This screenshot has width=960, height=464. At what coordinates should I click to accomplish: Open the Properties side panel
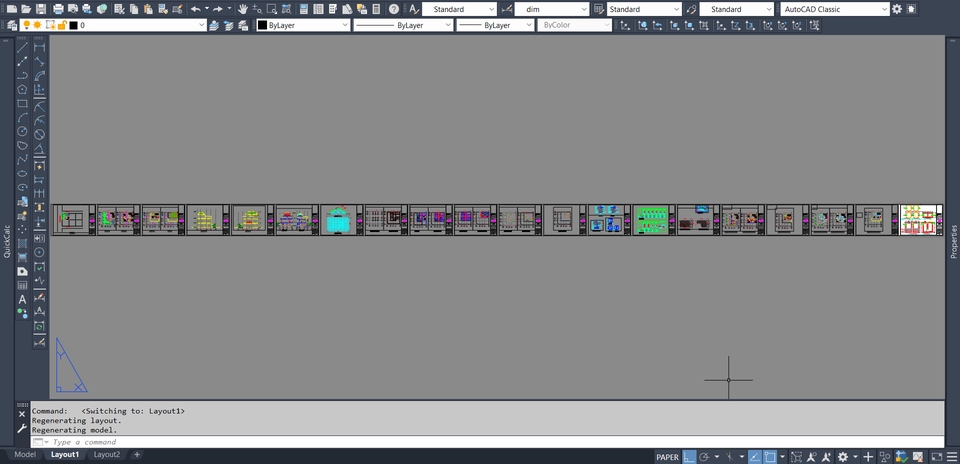(953, 241)
